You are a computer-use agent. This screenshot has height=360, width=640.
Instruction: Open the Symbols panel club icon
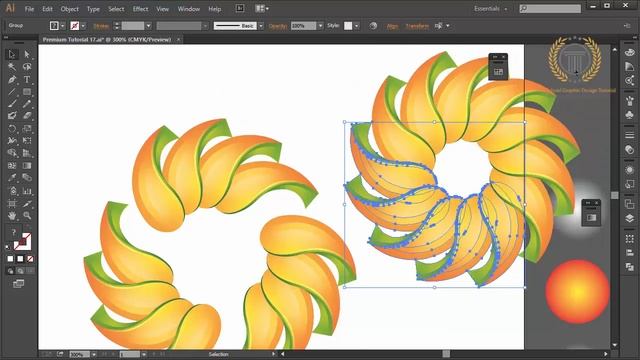coord(629,115)
